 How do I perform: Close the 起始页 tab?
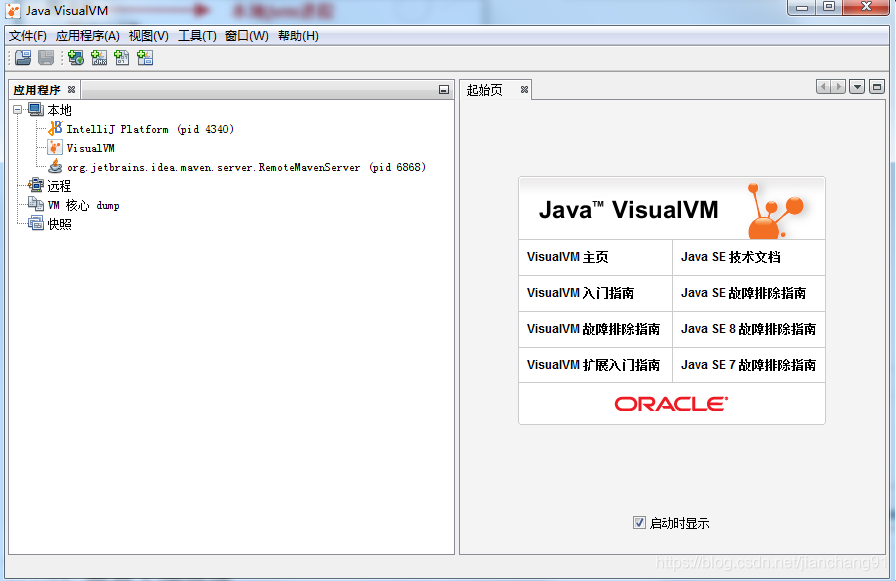pos(524,90)
